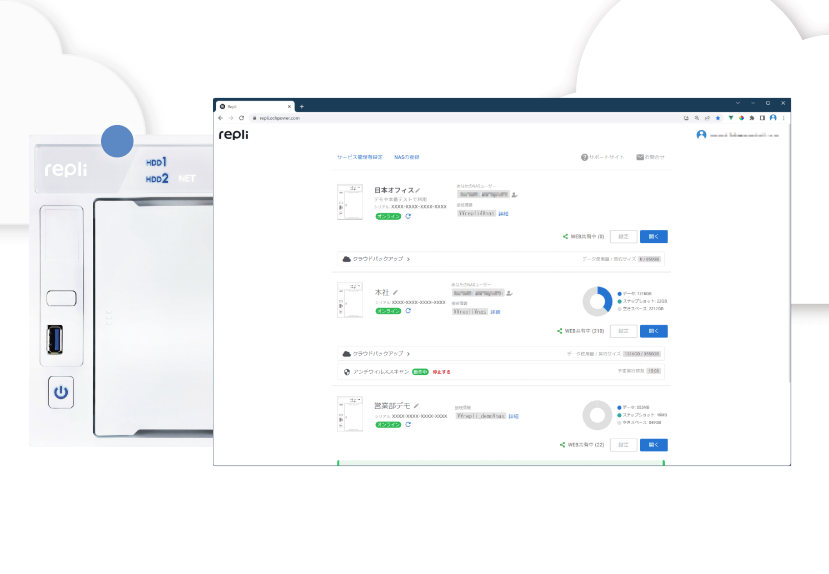Click the refresh icon beside 本社 online badge
Screen dimensions: 829x574
point(408,311)
